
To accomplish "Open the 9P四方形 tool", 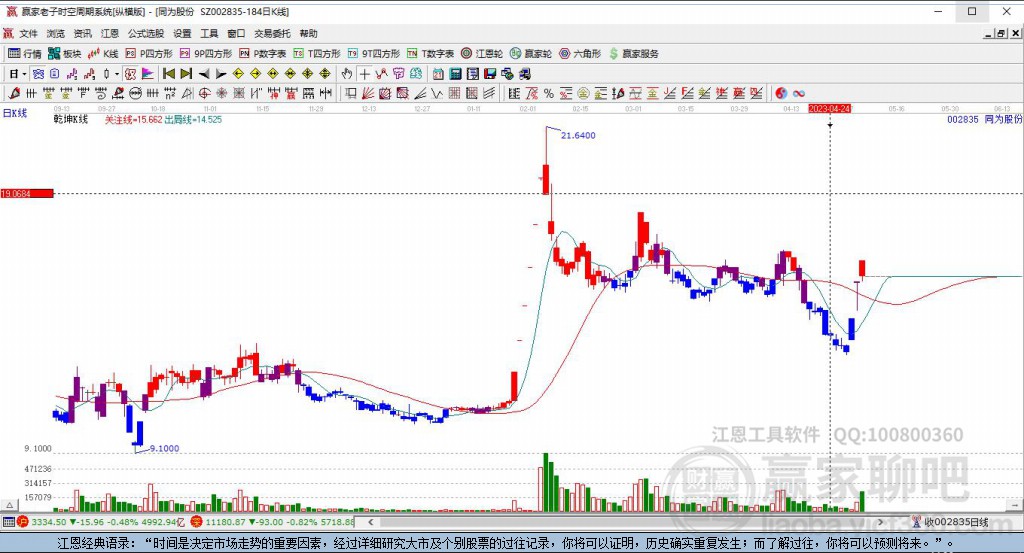I will [x=206, y=54].
